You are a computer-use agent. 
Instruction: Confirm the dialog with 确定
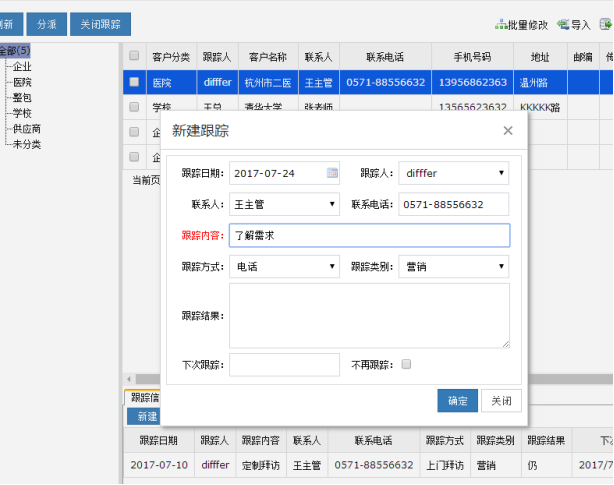457,400
